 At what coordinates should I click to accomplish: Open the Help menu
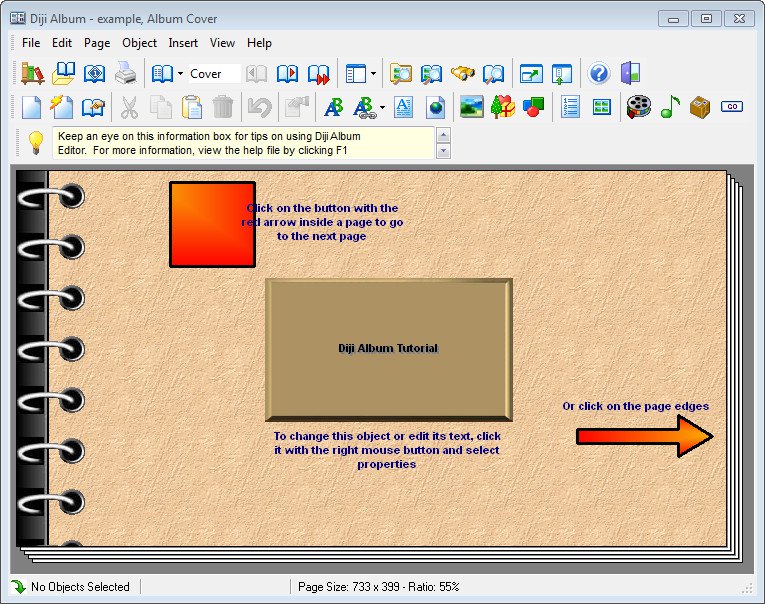pyautogui.click(x=259, y=43)
